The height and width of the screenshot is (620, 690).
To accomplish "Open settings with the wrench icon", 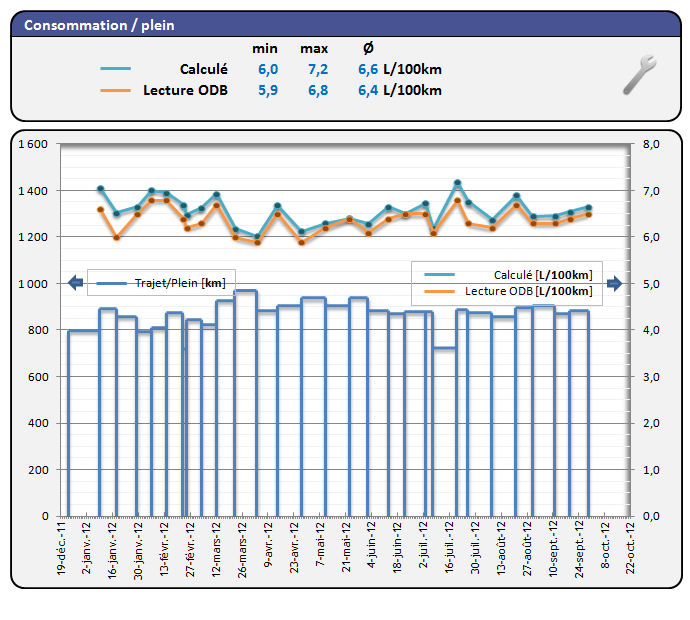I will [639, 76].
